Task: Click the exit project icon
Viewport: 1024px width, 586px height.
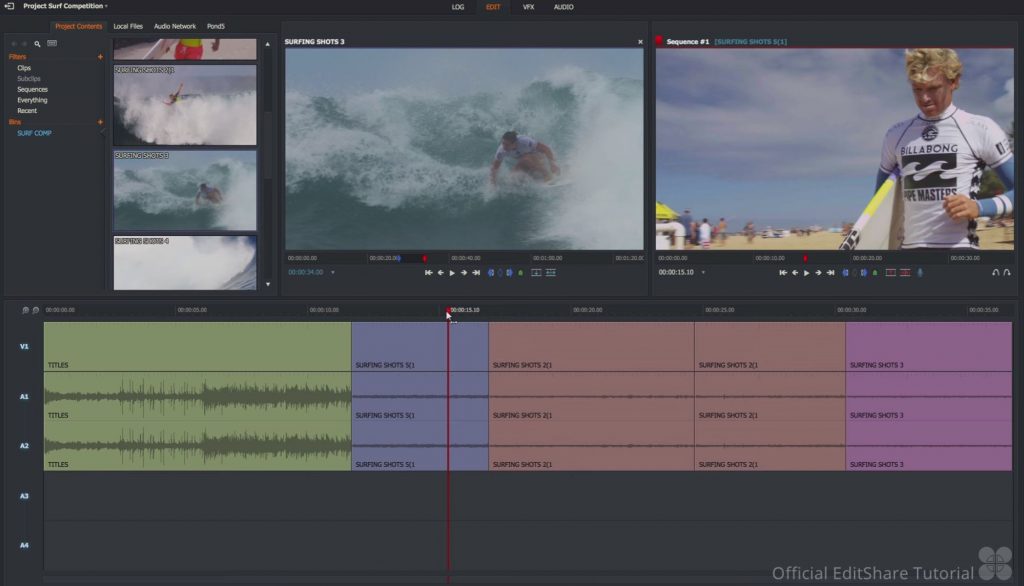Action: pyautogui.click(x=10, y=6)
